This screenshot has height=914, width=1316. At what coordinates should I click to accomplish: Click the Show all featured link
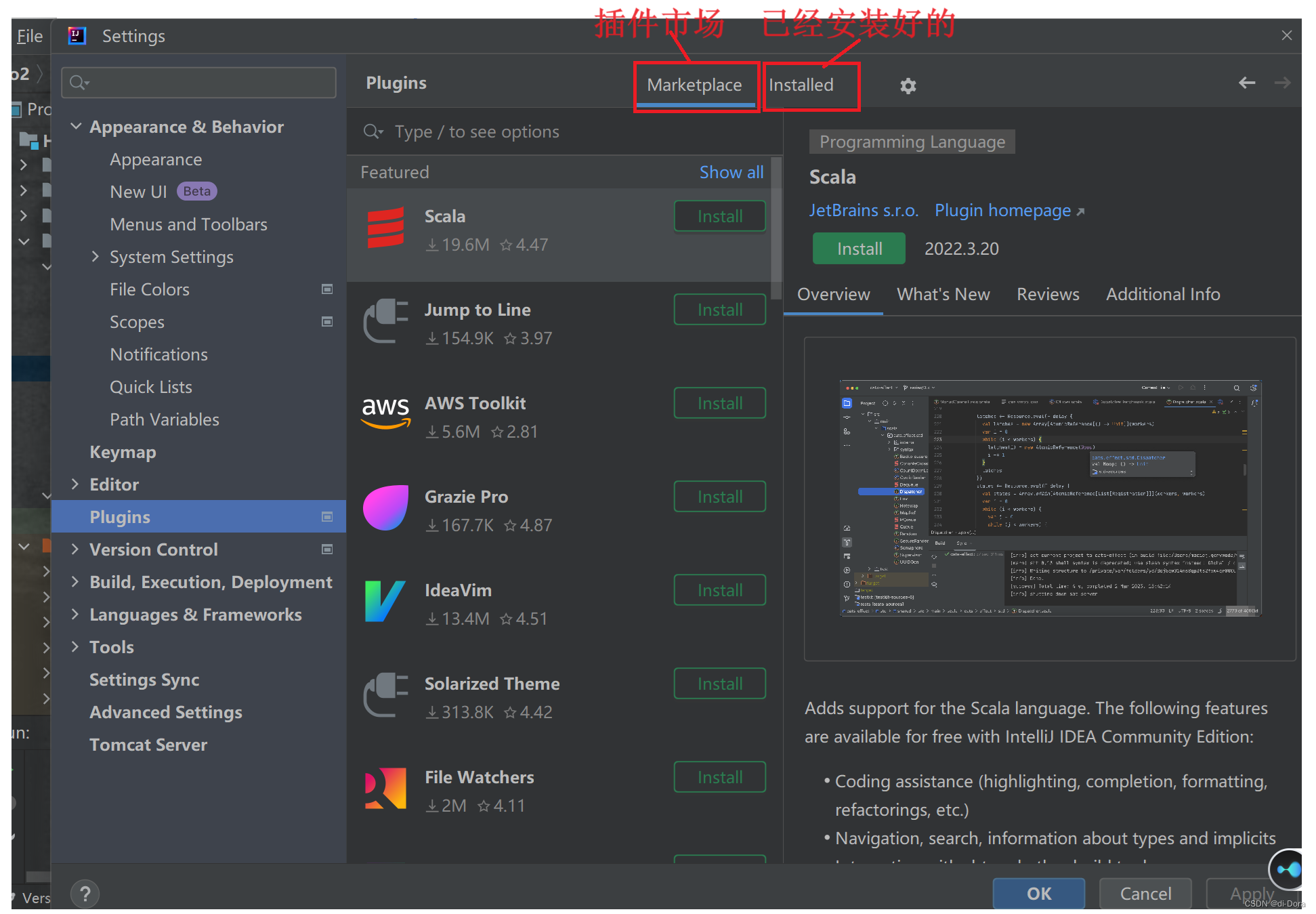pyautogui.click(x=731, y=173)
